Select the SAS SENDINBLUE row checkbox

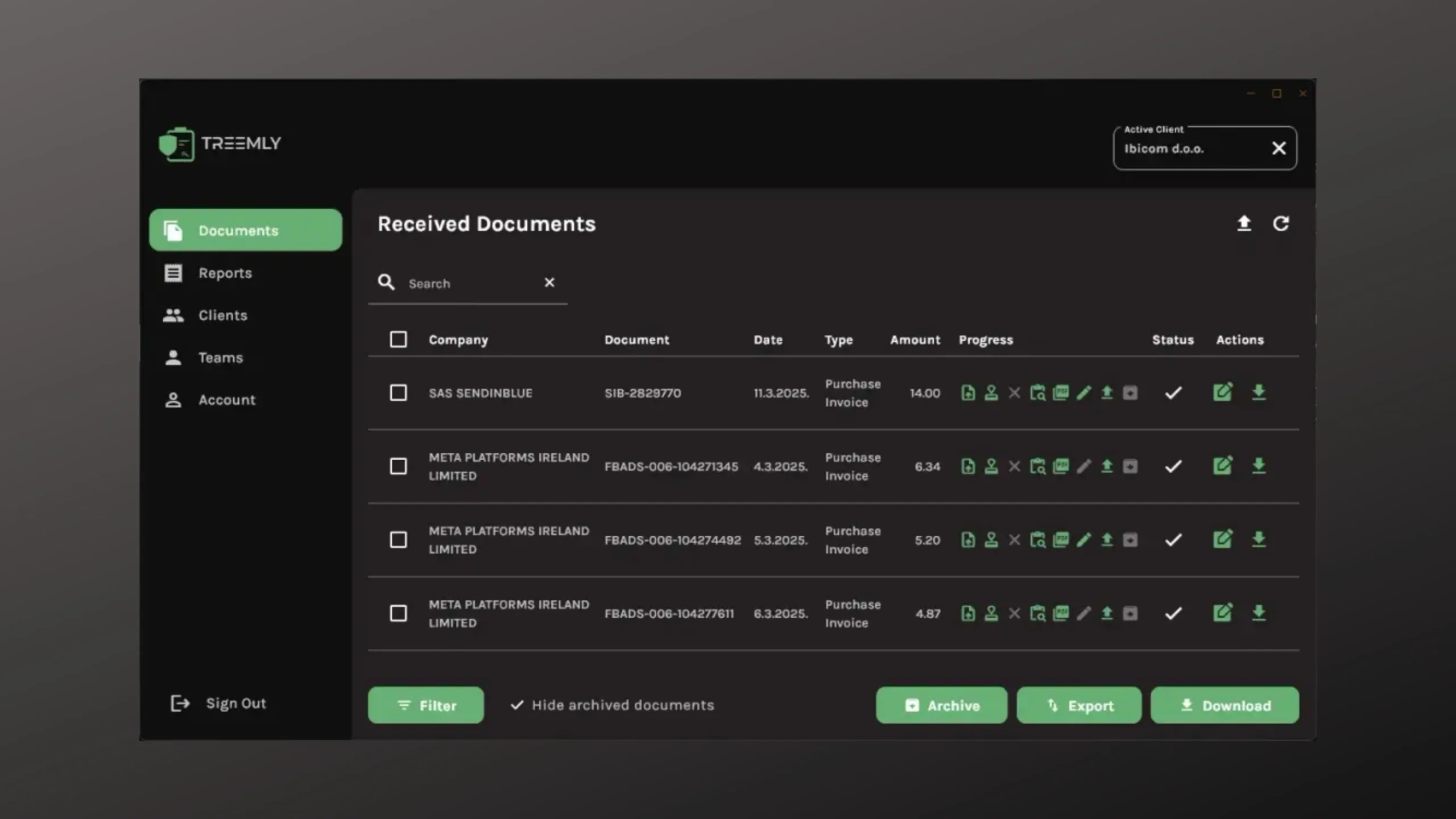[x=398, y=393]
